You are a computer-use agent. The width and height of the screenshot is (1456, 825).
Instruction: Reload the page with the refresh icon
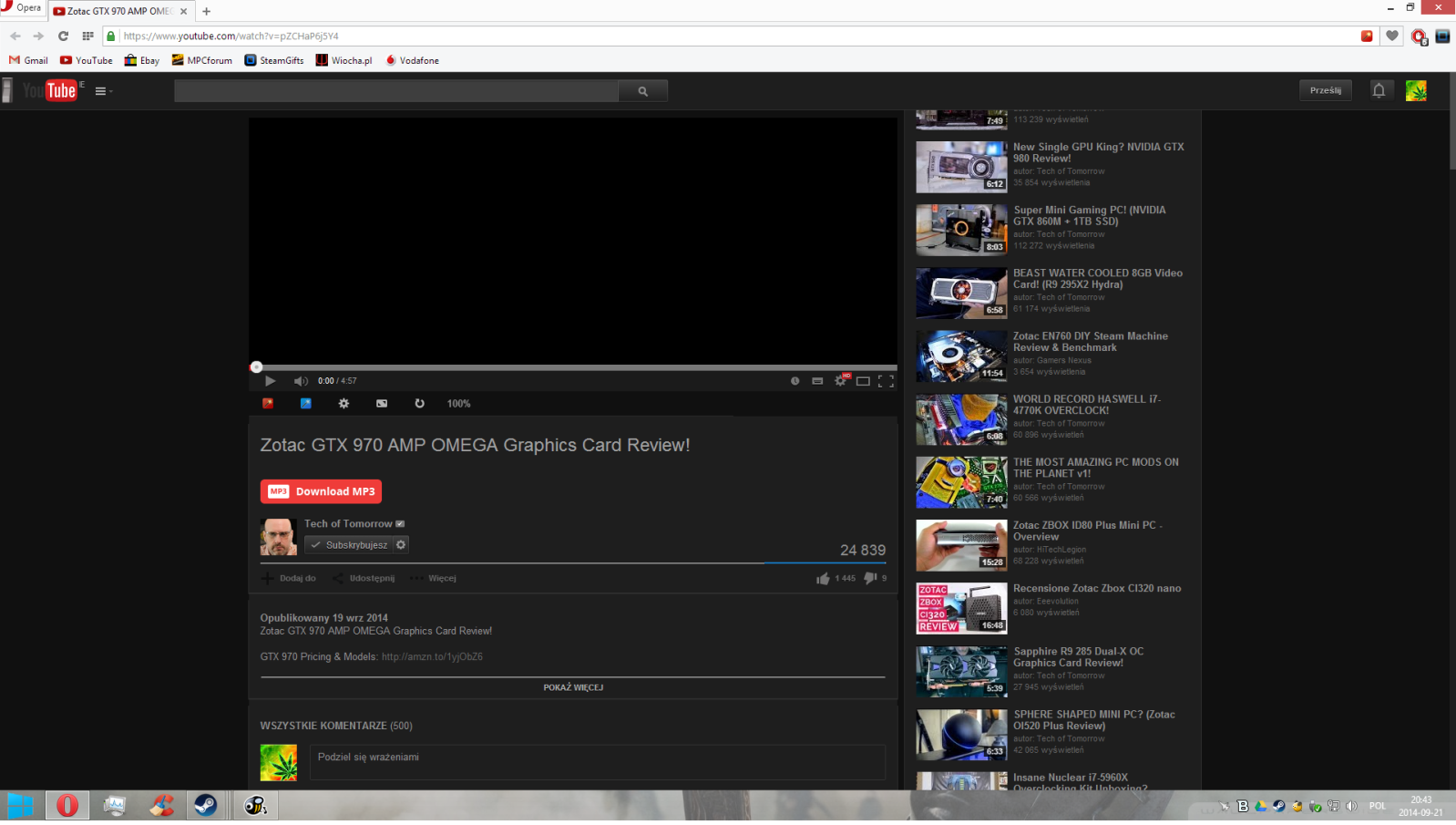coord(63,36)
